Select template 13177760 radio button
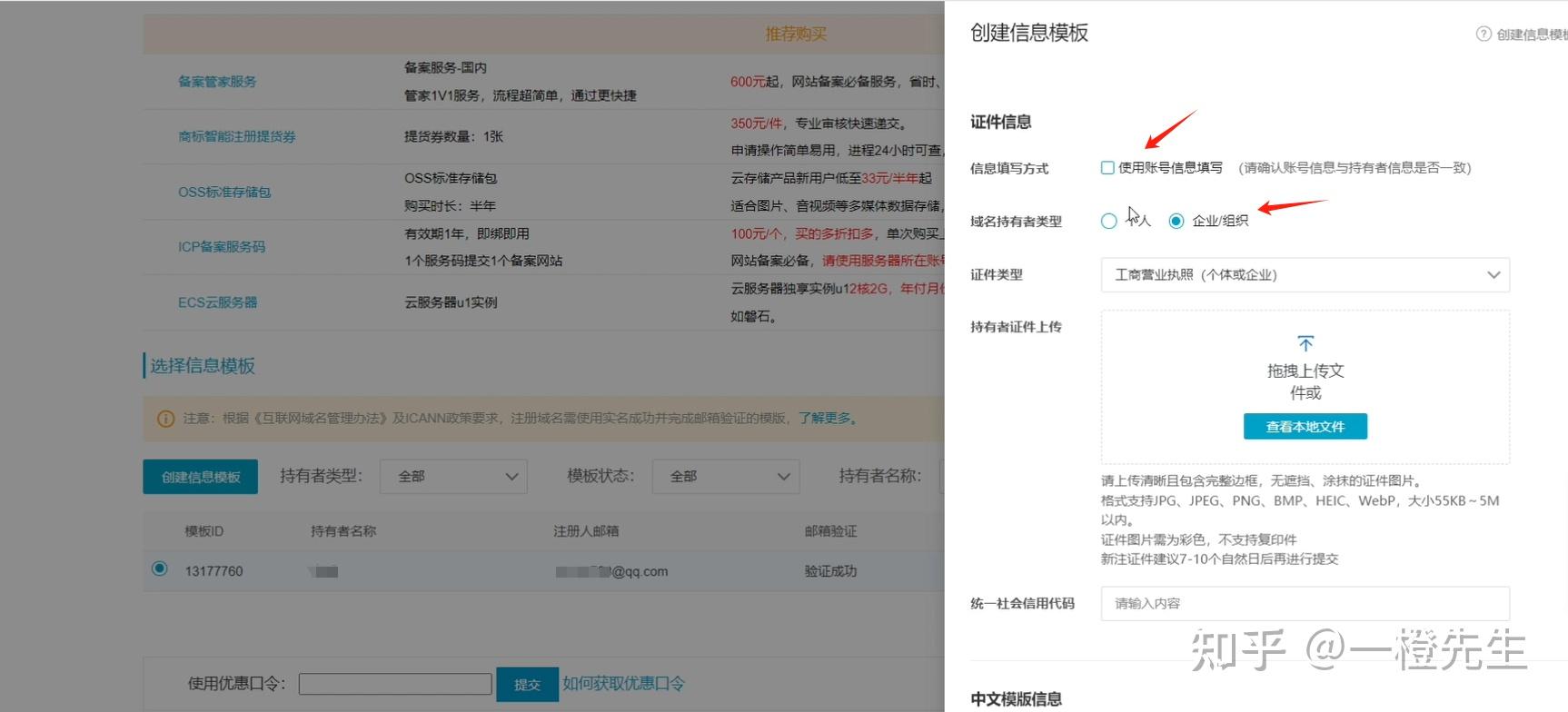1568x712 pixels. tap(160, 569)
